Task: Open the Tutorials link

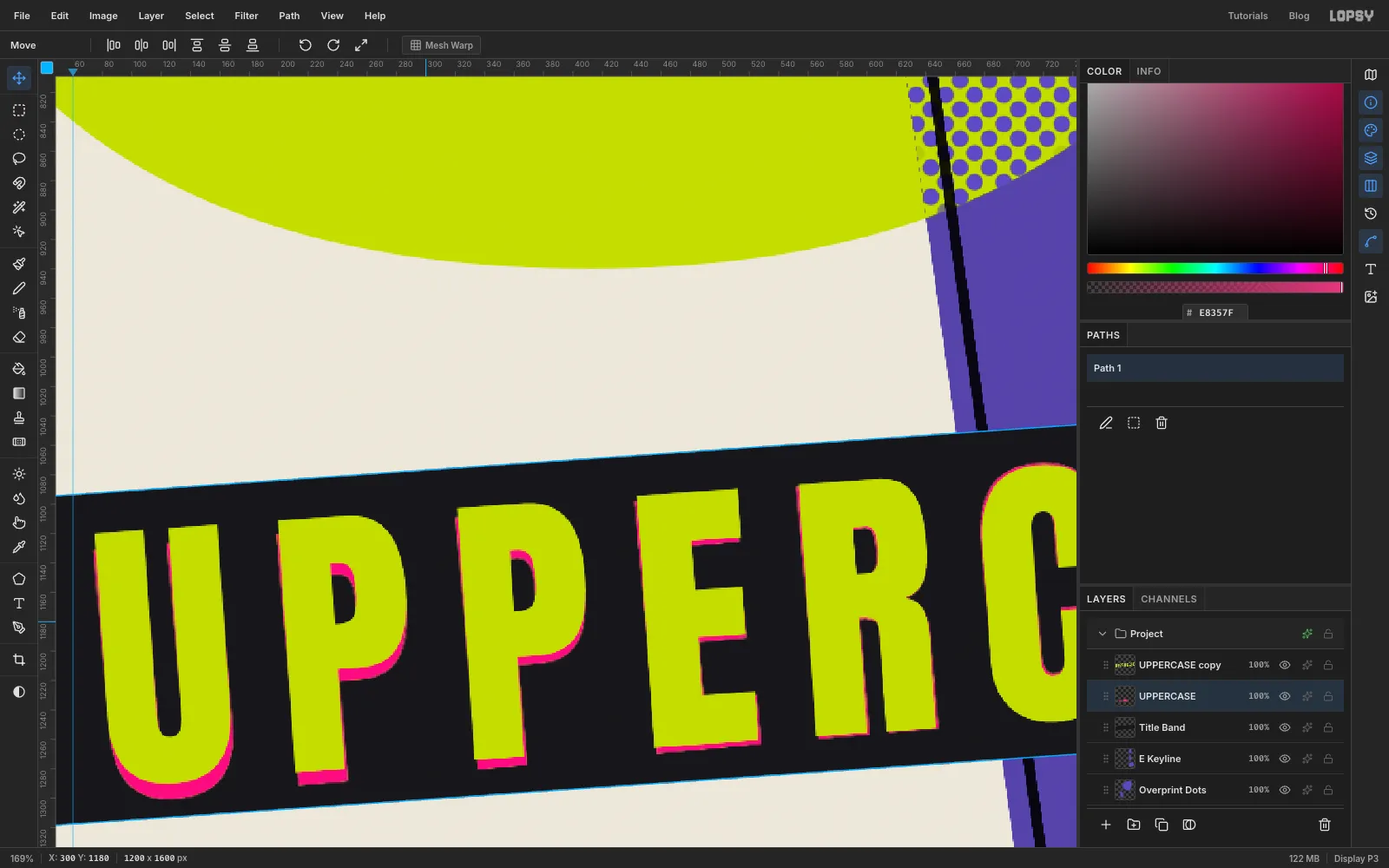Action: point(1247,16)
